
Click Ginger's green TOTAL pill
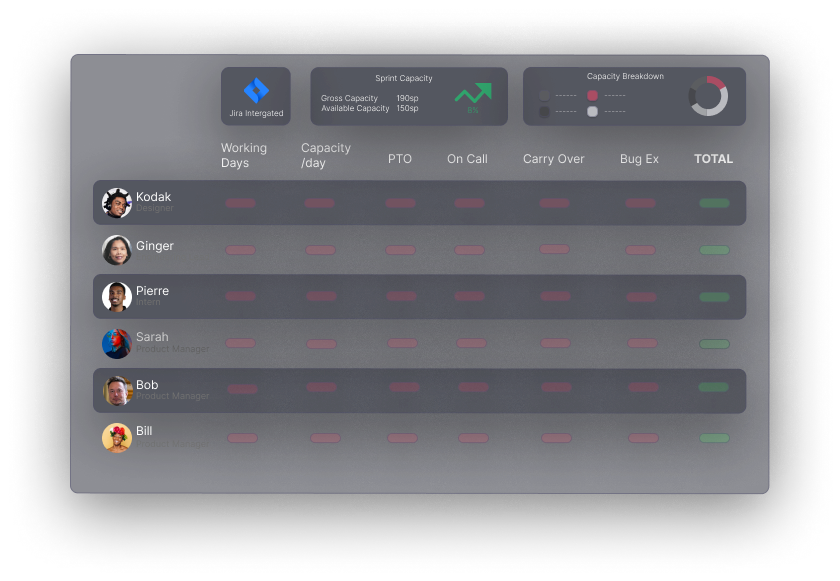coord(714,250)
